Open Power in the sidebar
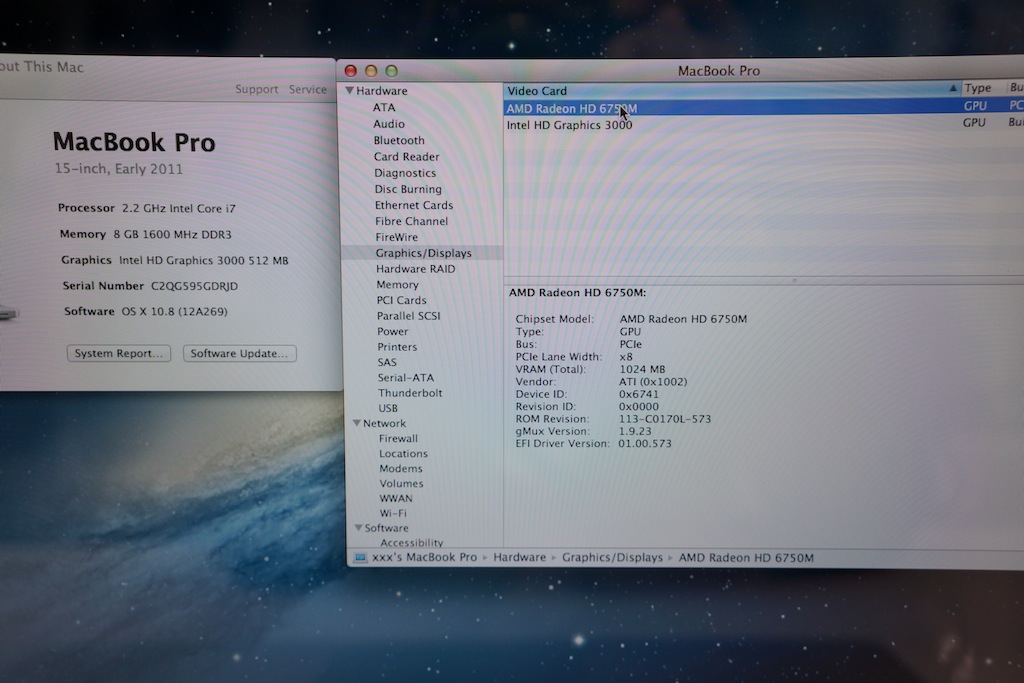This screenshot has width=1024, height=683. [392, 331]
